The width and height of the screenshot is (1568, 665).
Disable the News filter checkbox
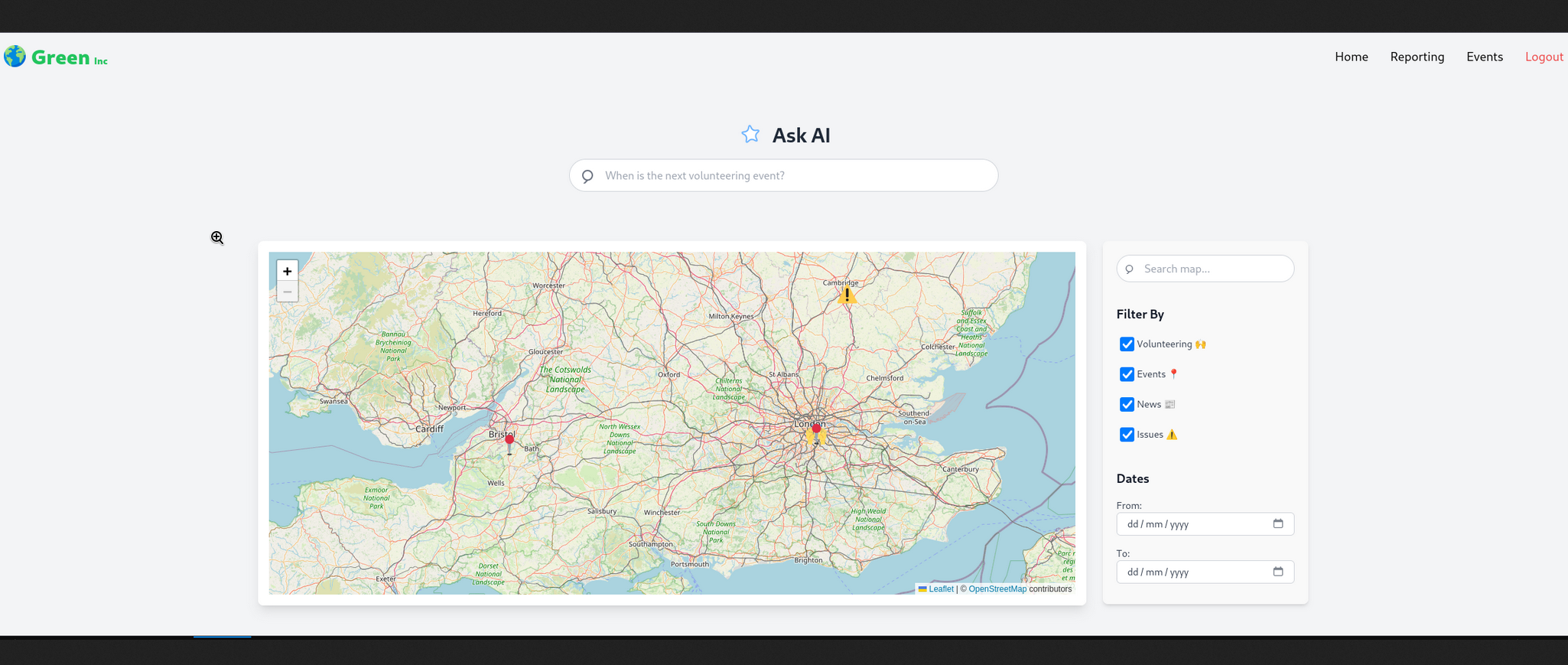1127,404
